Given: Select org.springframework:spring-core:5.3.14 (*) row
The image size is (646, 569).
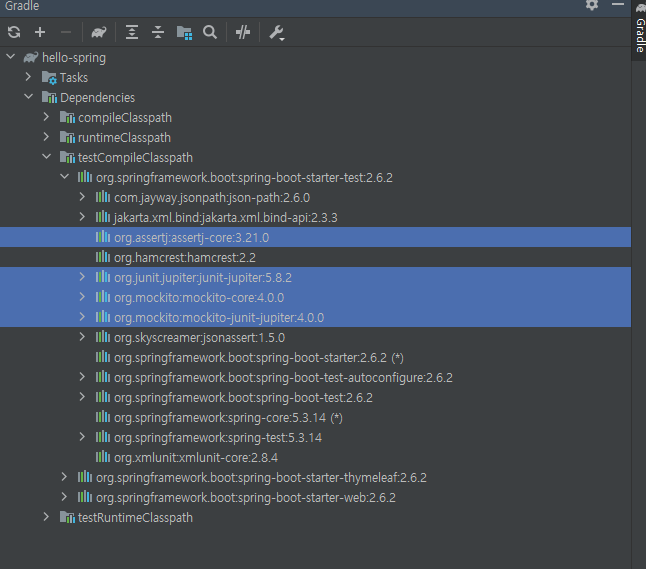Looking at the screenshot, I should point(315,417).
